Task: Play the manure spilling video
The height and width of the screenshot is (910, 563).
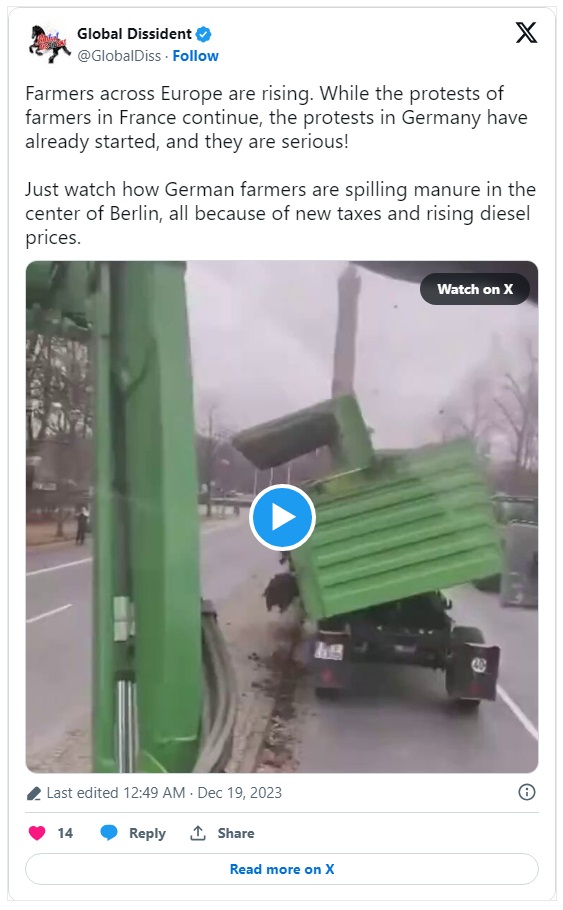Action: [x=282, y=517]
